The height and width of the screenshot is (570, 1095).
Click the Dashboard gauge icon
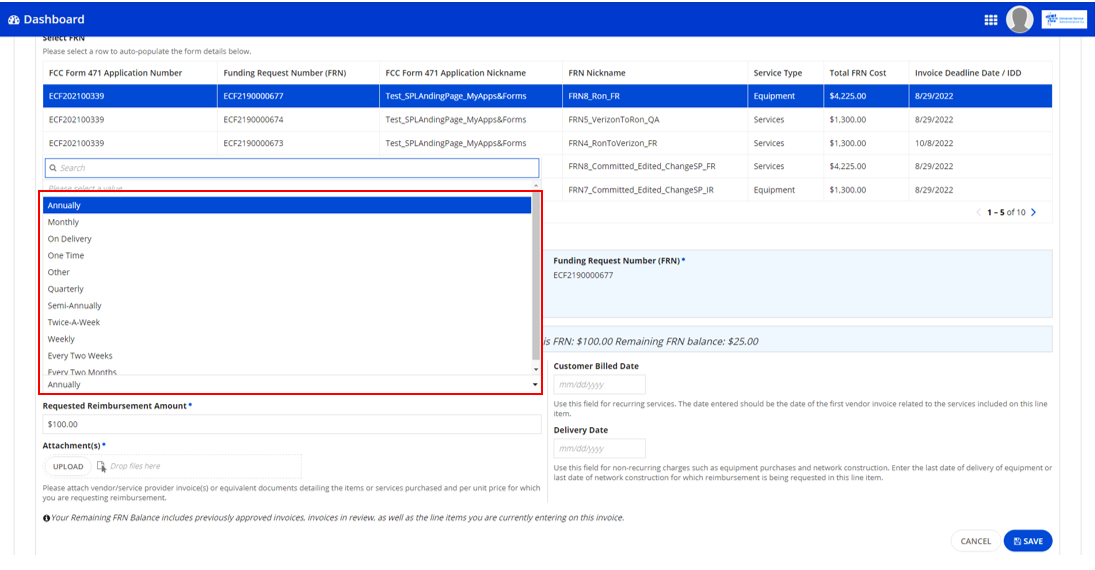click(x=13, y=20)
